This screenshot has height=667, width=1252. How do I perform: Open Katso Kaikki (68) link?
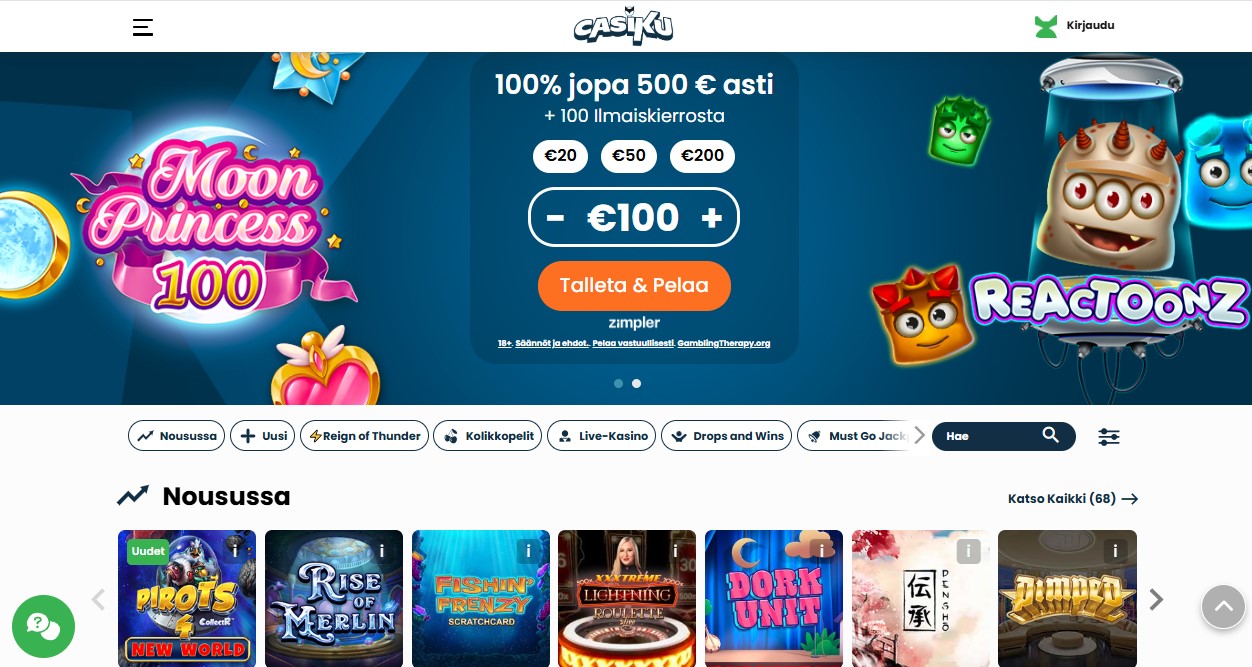(x=1073, y=498)
